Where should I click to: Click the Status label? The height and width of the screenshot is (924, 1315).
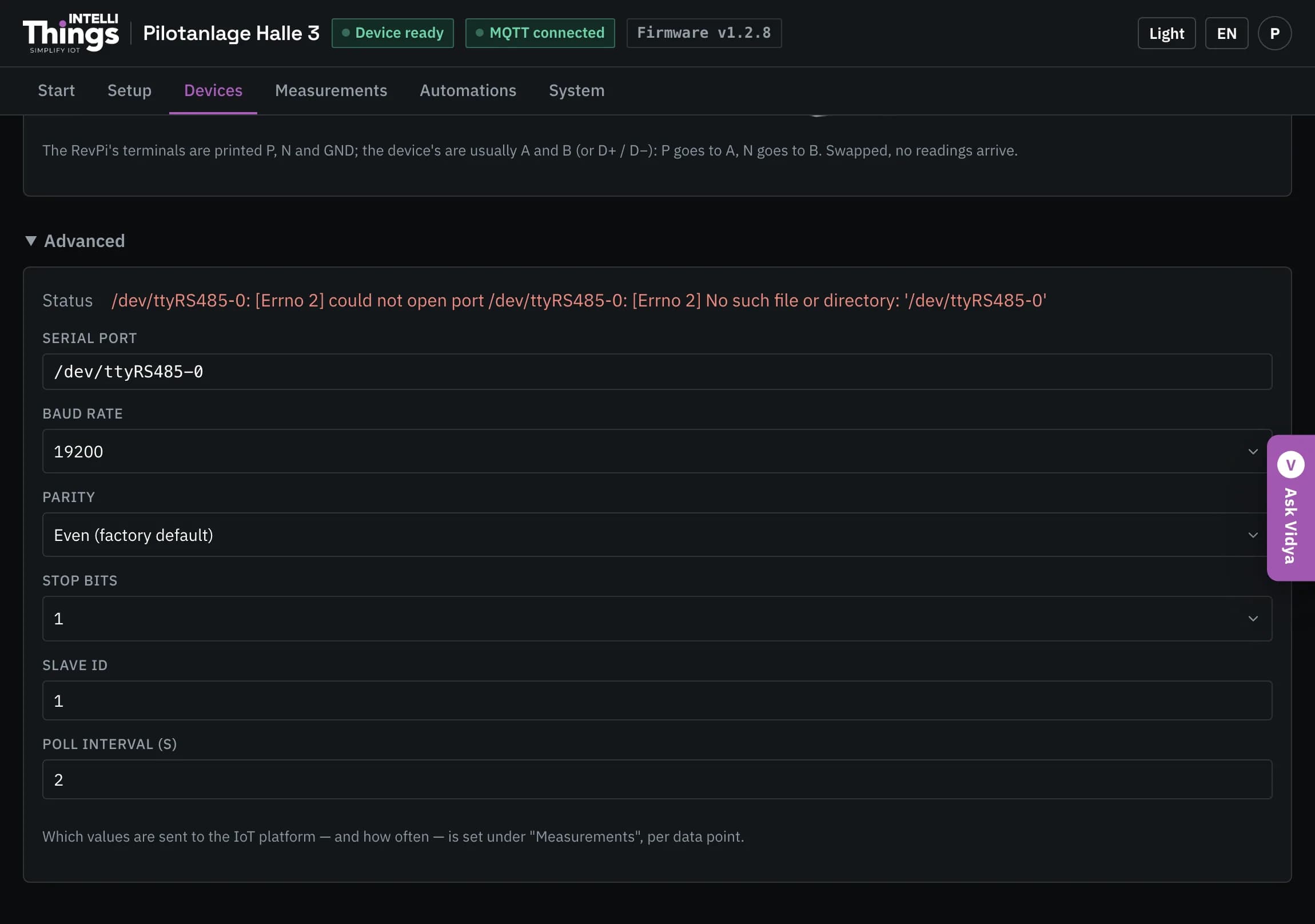click(x=67, y=300)
